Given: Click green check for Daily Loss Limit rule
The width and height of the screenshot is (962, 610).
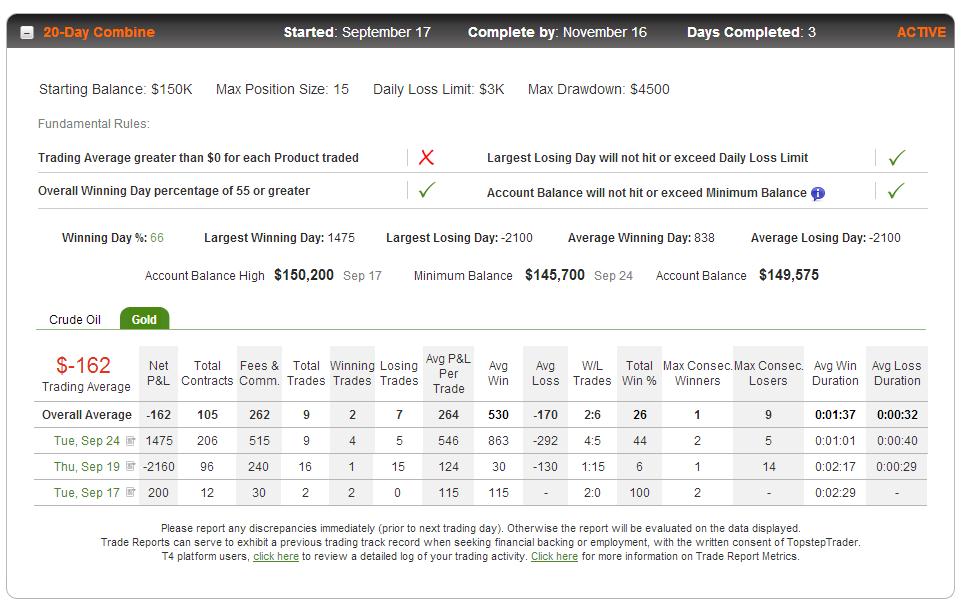Looking at the screenshot, I should pyautogui.click(x=896, y=158).
